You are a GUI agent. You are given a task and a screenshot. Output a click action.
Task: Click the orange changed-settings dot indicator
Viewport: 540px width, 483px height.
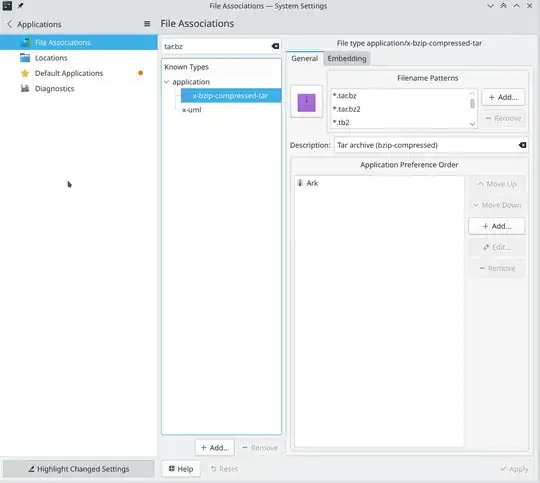[141, 73]
